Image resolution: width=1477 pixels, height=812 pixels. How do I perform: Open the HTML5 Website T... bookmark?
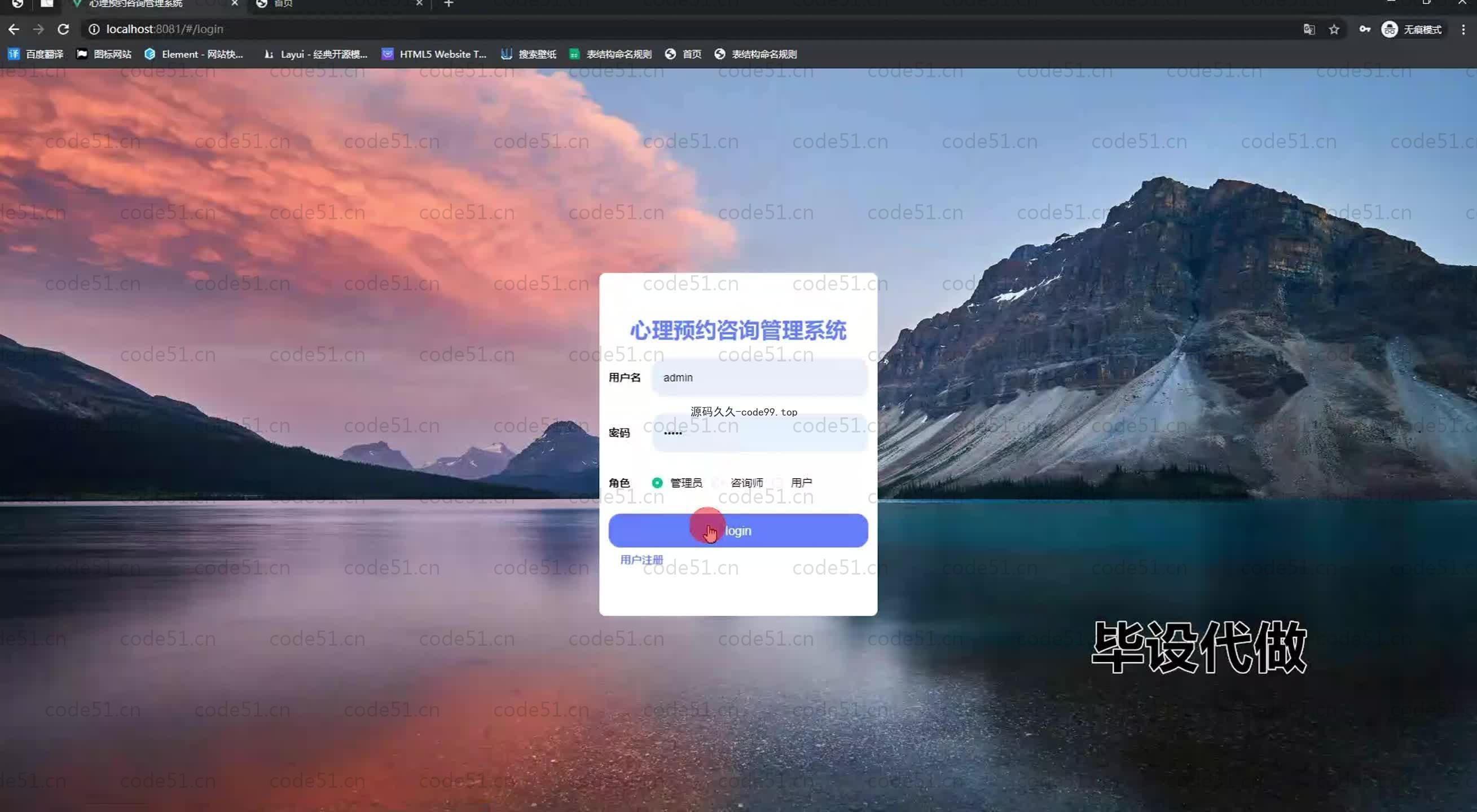[x=434, y=54]
